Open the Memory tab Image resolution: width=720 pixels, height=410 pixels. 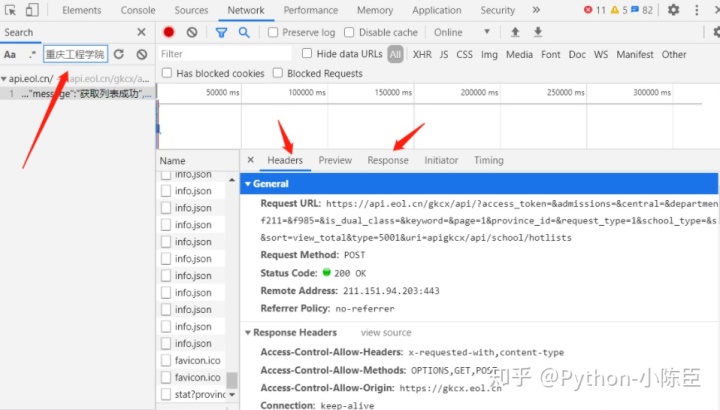tap(375, 10)
